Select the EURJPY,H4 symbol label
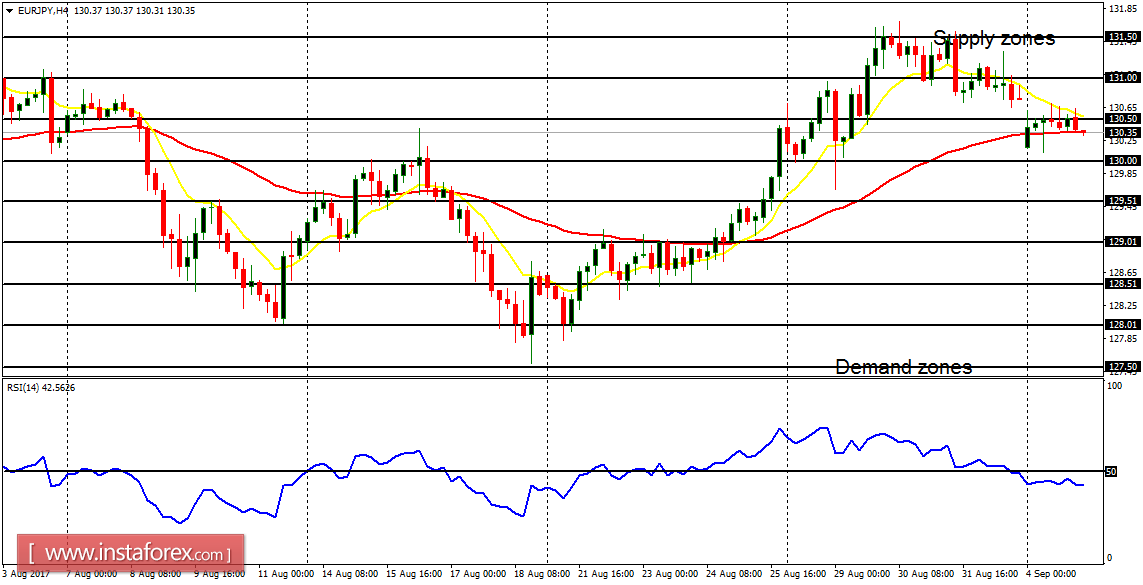This screenshot has width=1143, height=585. pos(45,8)
